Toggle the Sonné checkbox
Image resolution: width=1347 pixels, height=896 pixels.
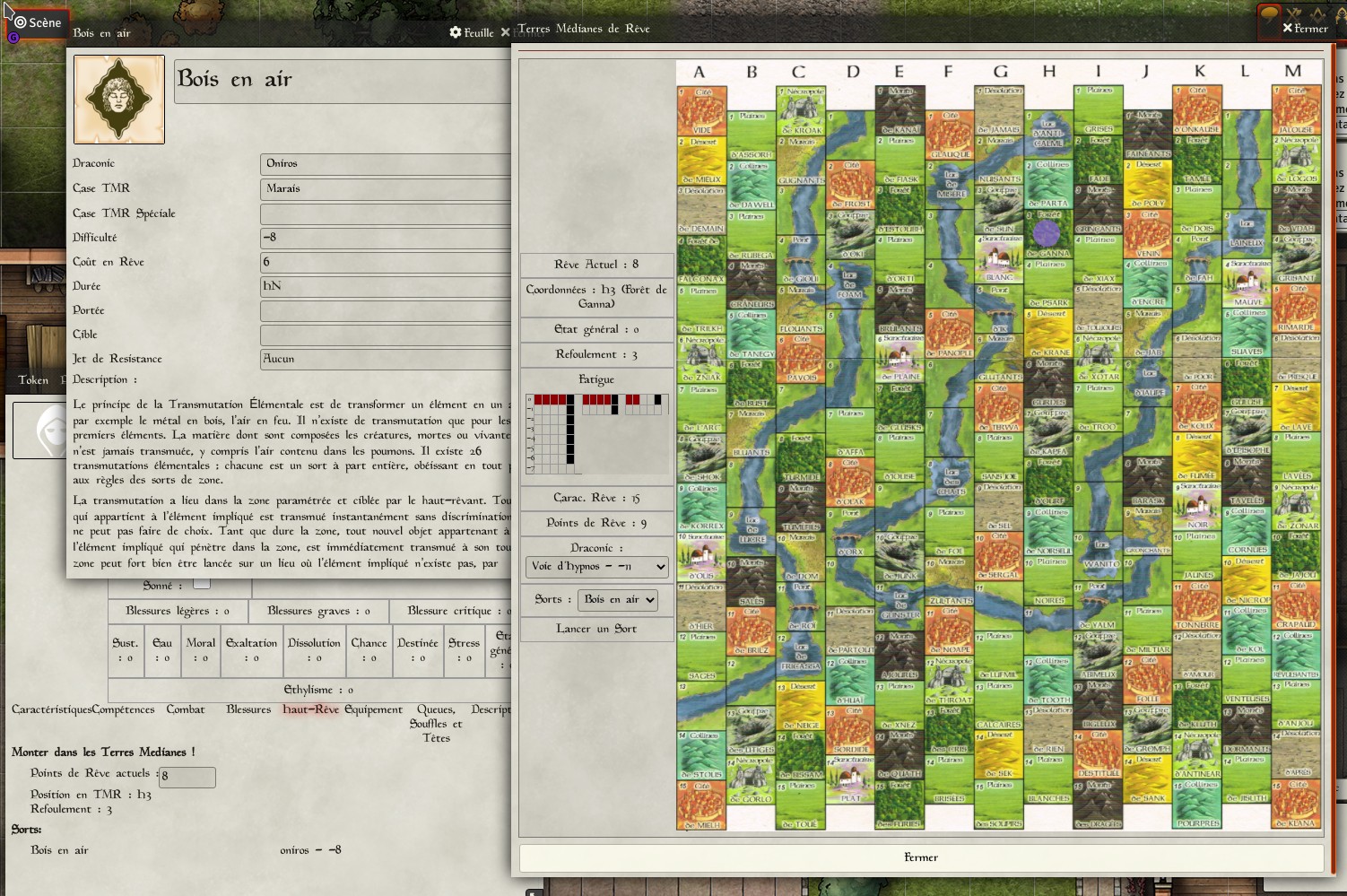pyautogui.click(x=202, y=583)
